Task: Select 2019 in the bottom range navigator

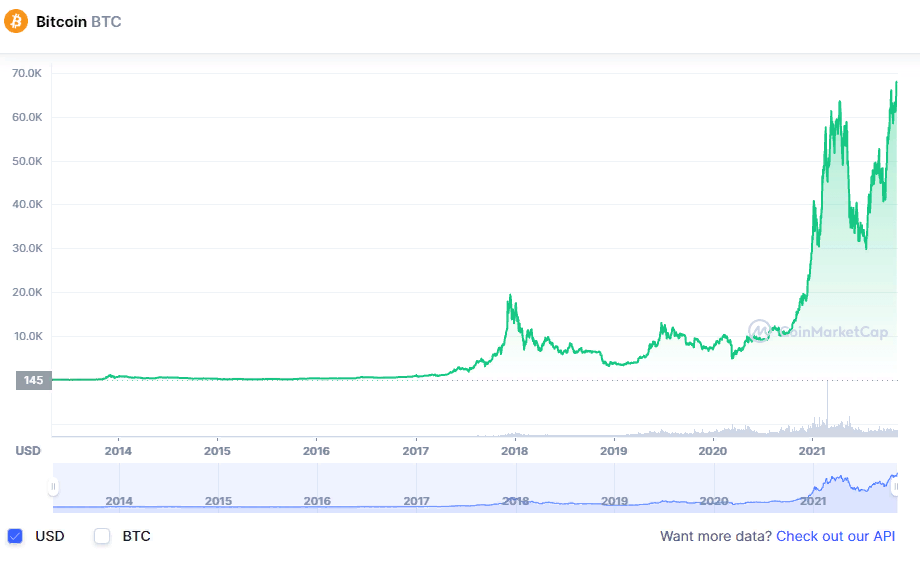Action: pyautogui.click(x=615, y=500)
